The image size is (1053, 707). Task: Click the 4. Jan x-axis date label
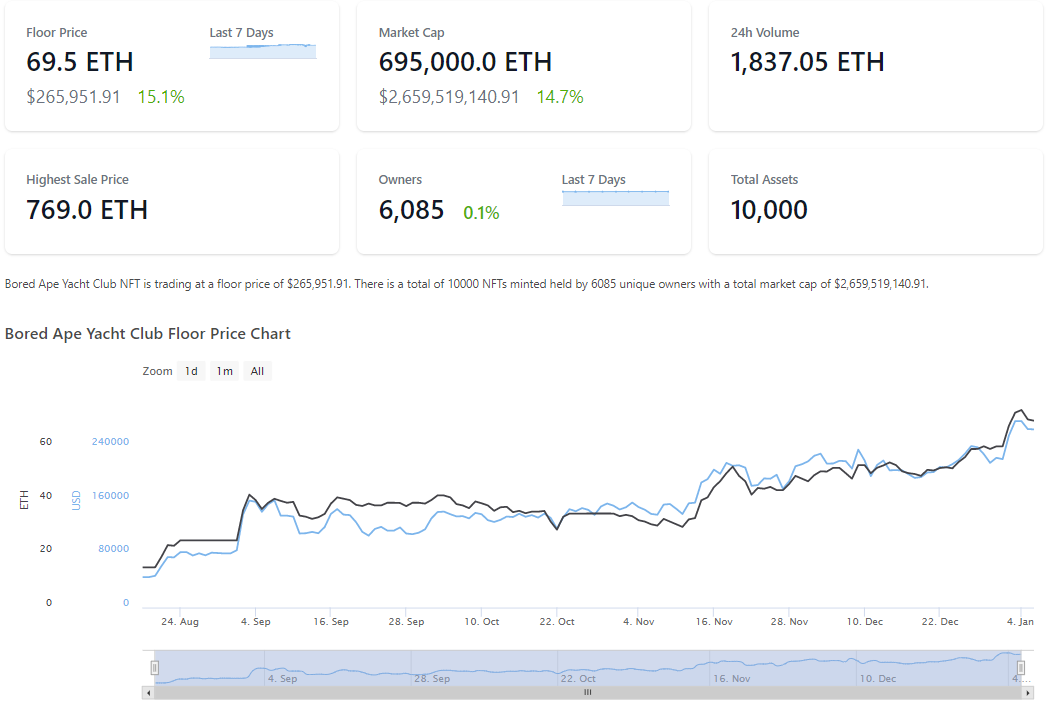point(1020,622)
